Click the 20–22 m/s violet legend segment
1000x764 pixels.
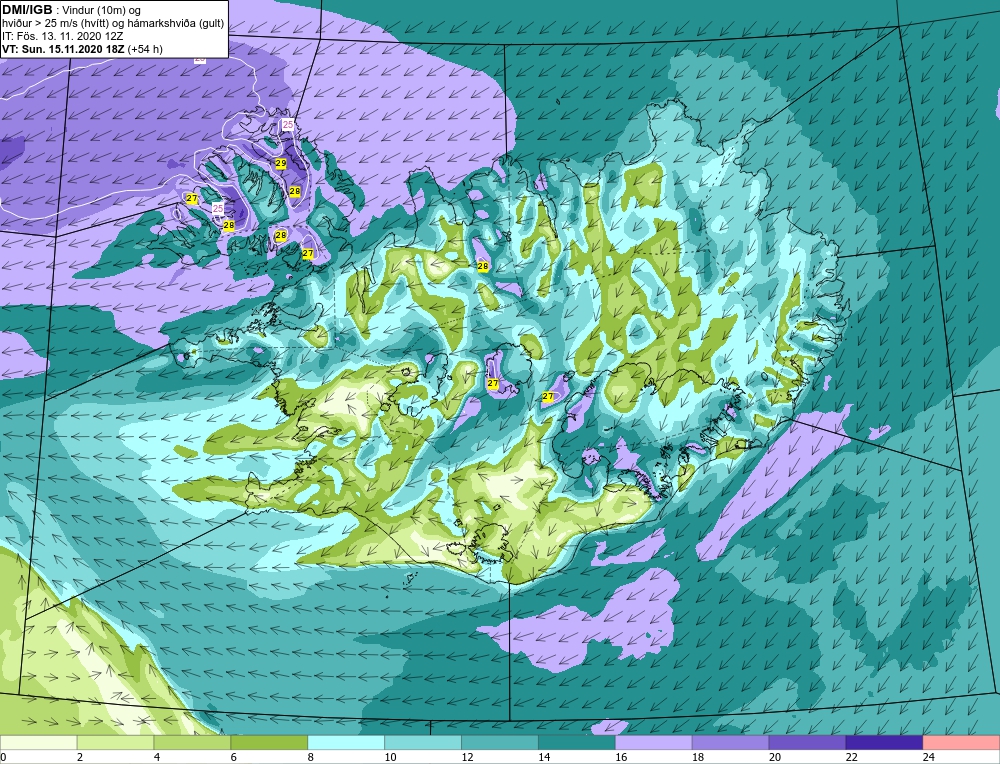pos(807,743)
